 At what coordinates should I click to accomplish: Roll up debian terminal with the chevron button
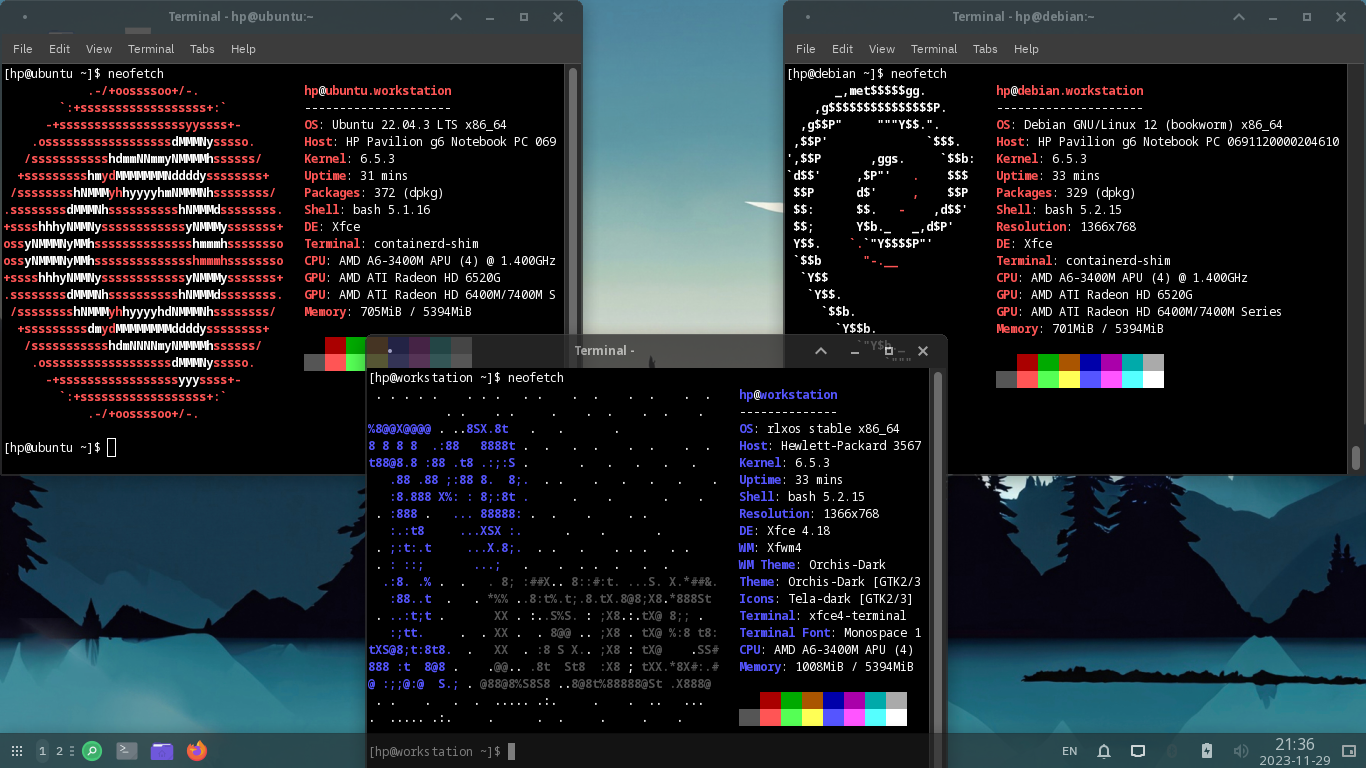1239,17
